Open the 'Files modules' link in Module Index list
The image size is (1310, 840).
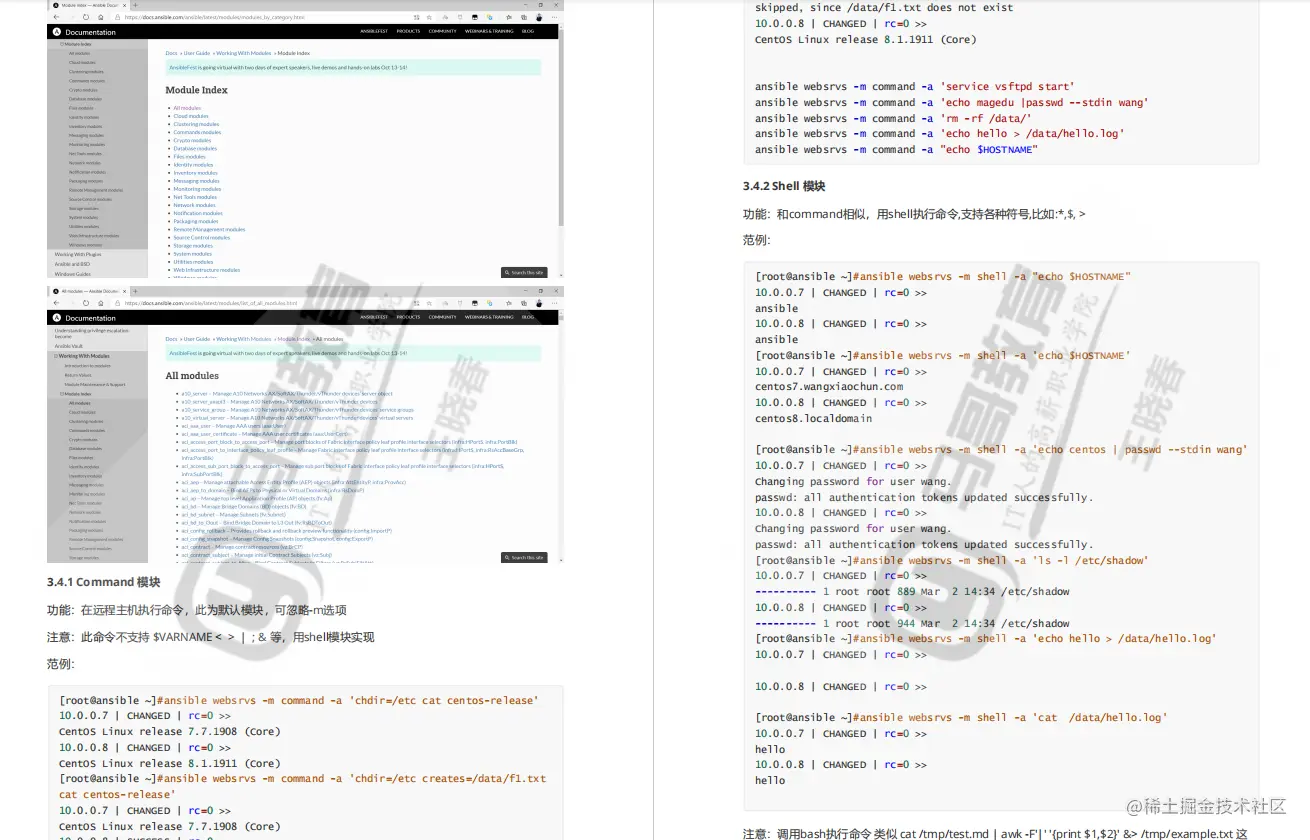tap(190, 156)
